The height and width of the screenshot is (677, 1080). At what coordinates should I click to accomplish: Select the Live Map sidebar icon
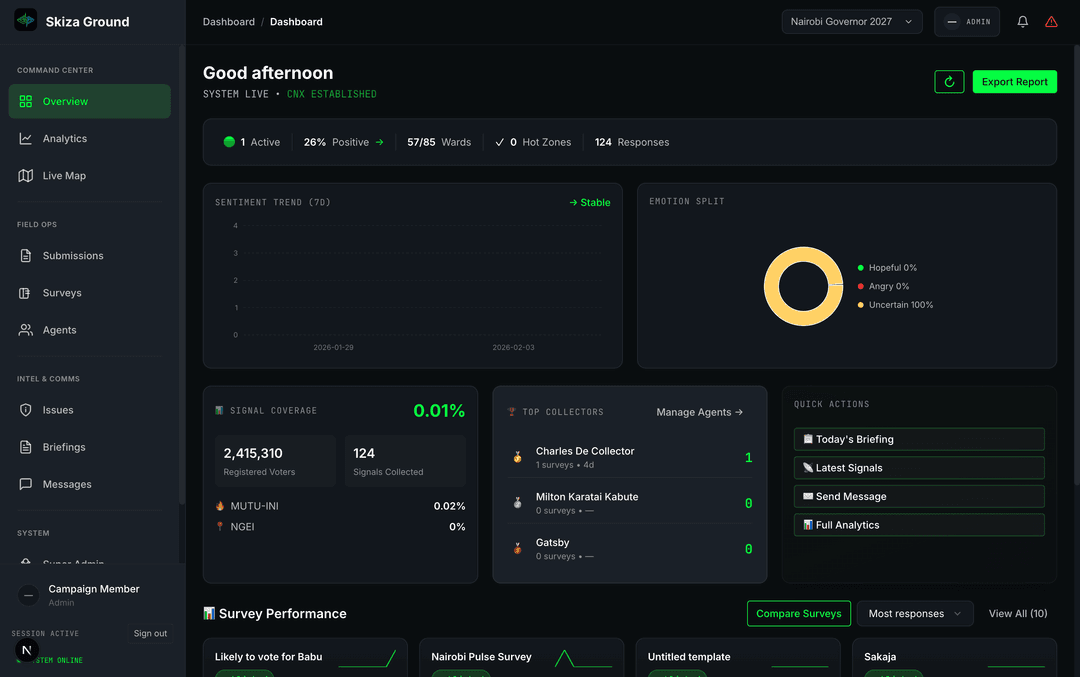pyautogui.click(x=24, y=175)
